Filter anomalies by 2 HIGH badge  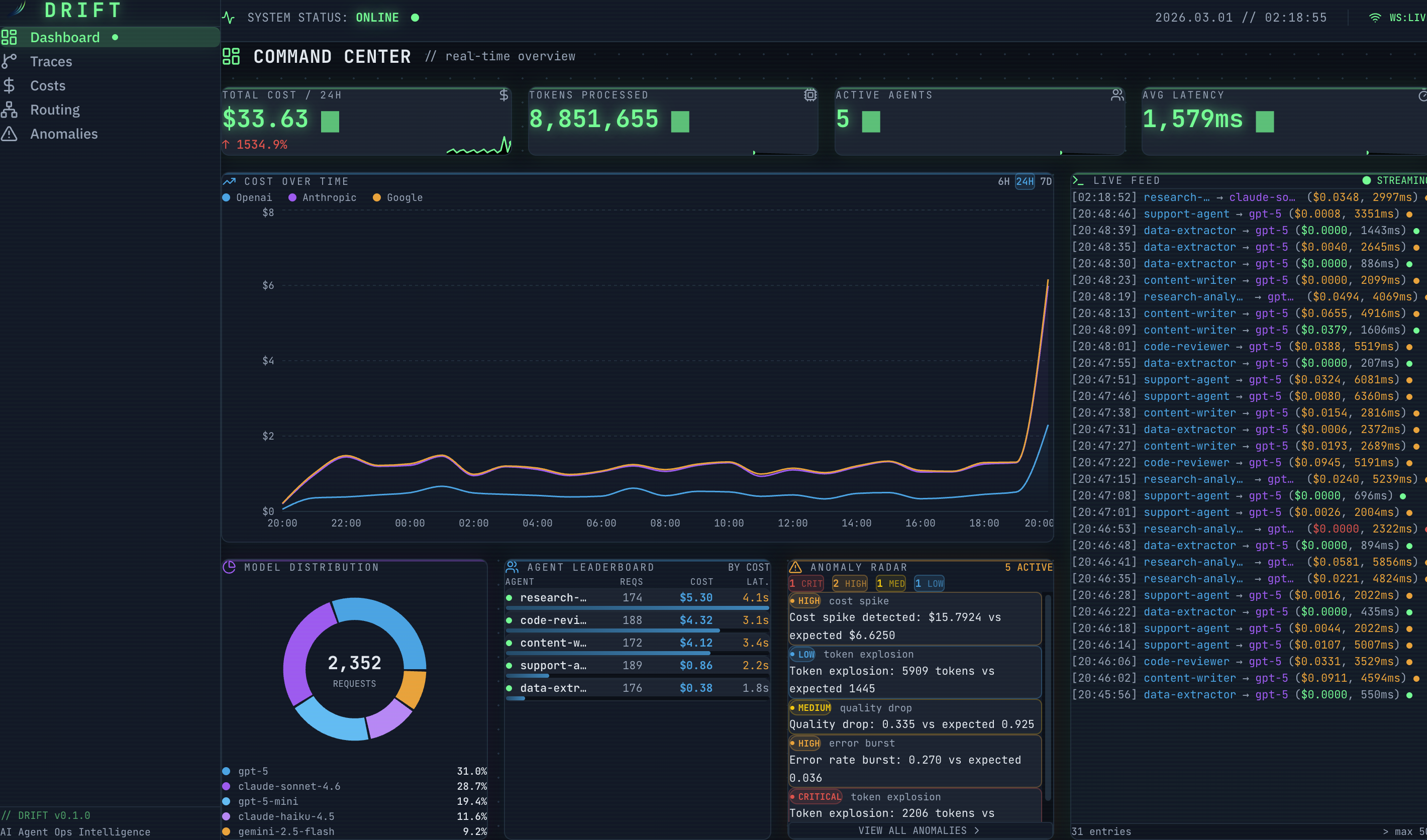849,584
